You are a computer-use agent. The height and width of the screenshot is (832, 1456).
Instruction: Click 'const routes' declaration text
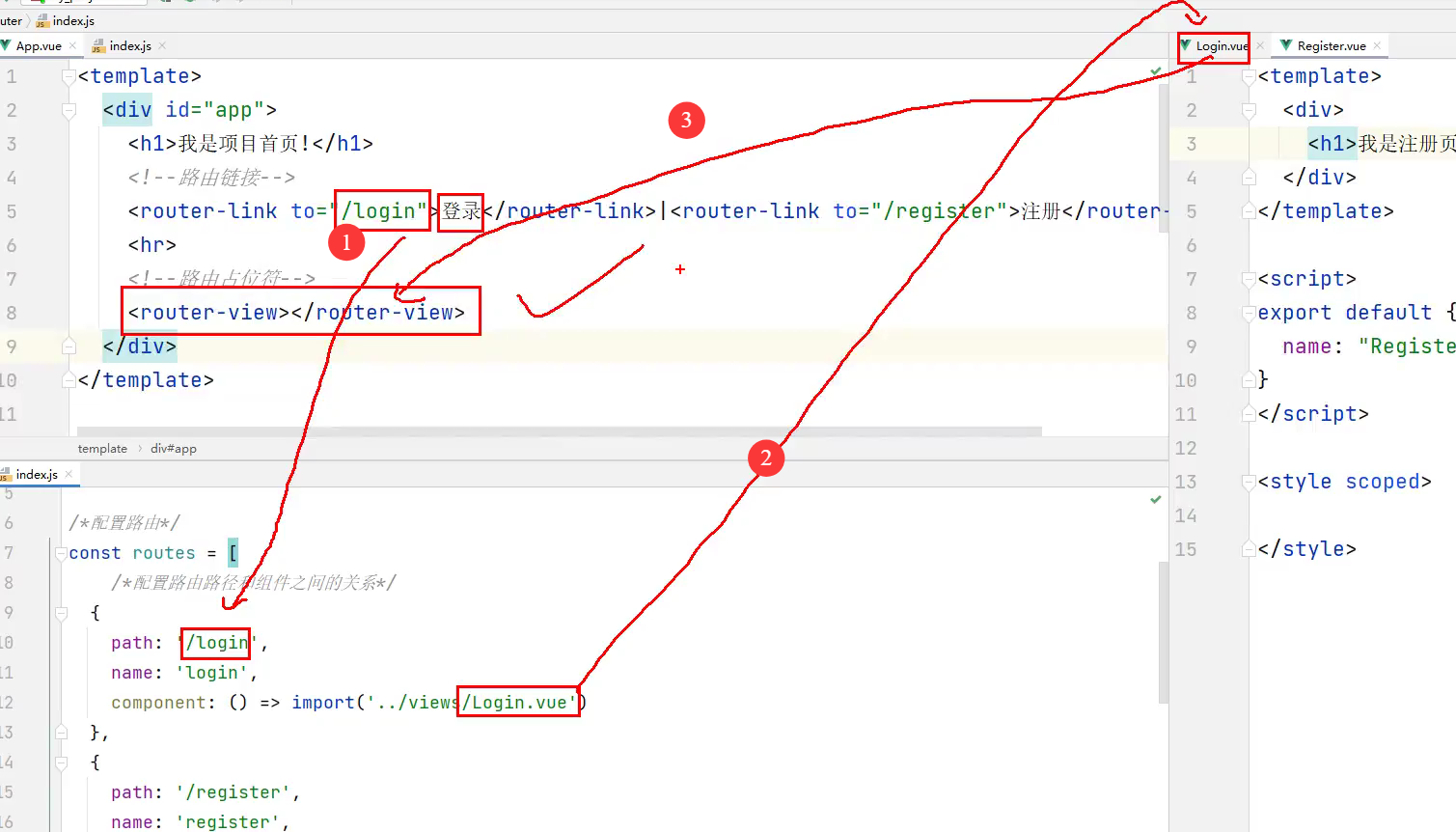pyautogui.click(x=132, y=553)
